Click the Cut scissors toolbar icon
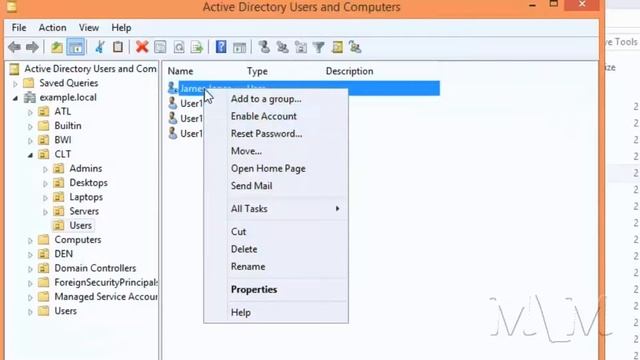 pos(99,47)
